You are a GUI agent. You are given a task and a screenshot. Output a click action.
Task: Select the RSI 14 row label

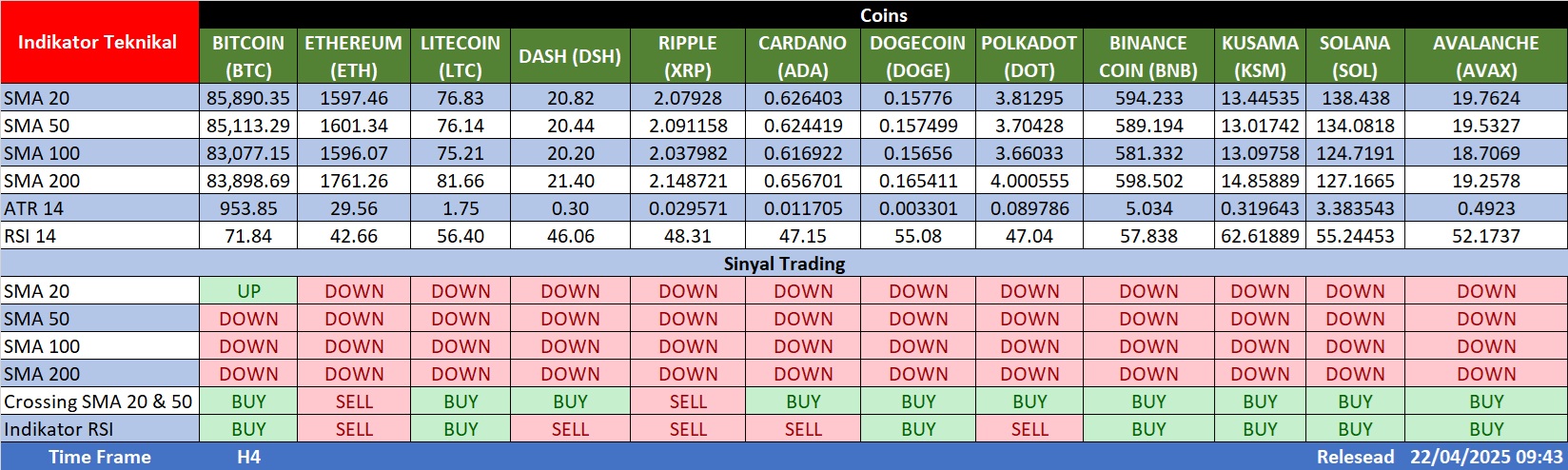coord(30,236)
